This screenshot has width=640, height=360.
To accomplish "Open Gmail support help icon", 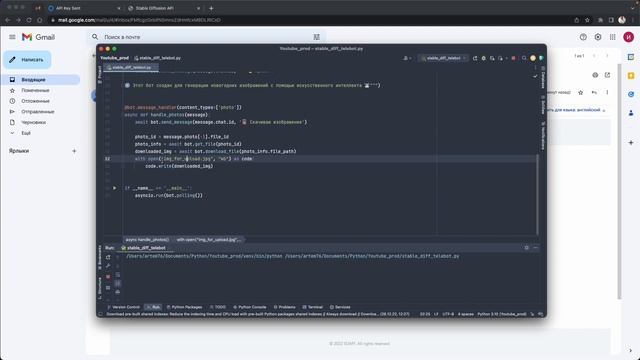I will tap(583, 37).
